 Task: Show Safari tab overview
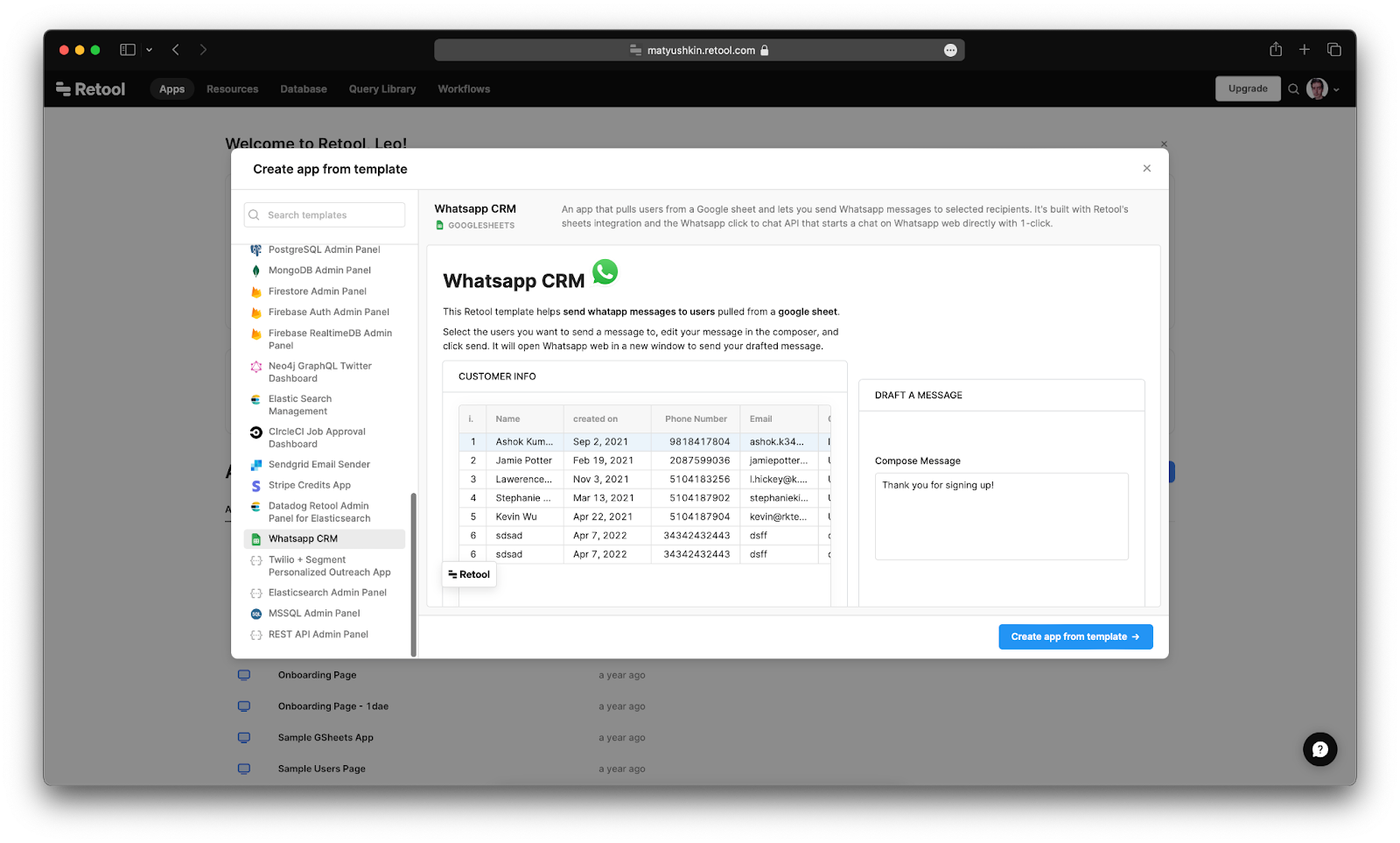(1334, 50)
